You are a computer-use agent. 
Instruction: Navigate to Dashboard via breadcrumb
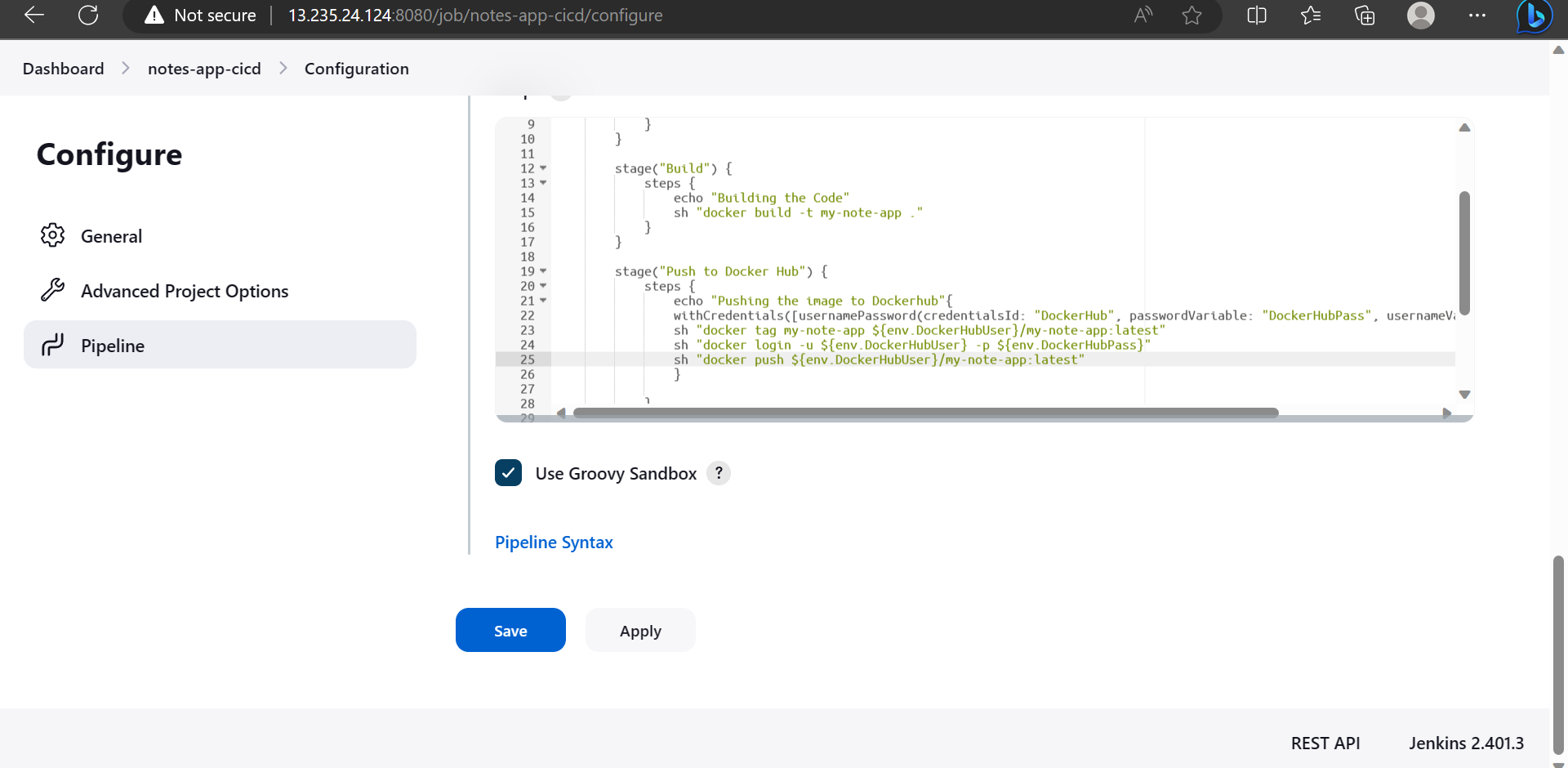[62, 69]
